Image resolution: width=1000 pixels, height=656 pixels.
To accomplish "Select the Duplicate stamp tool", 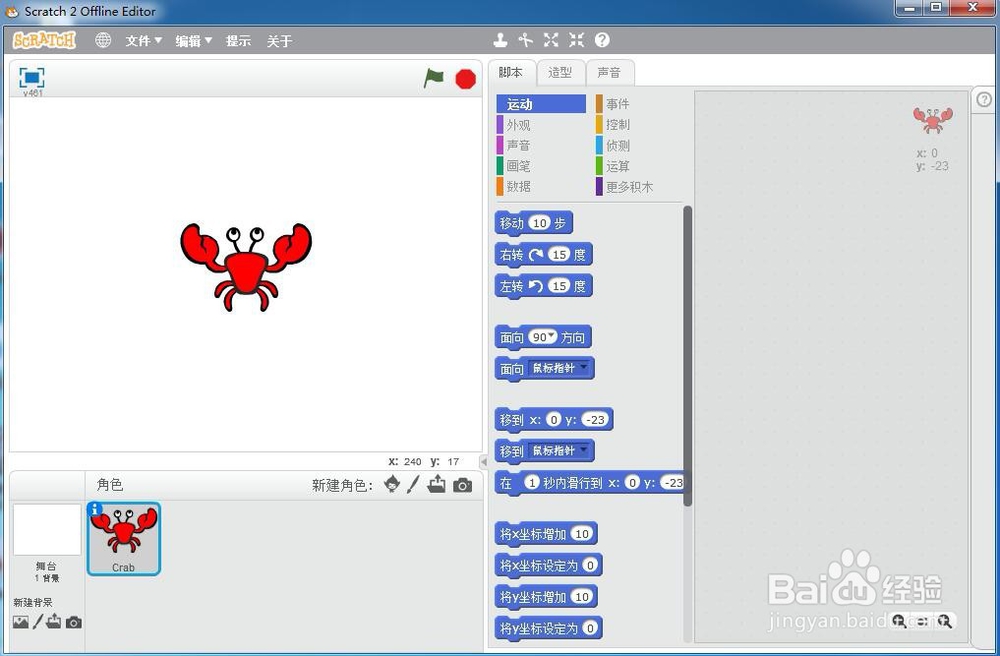I will coord(501,40).
